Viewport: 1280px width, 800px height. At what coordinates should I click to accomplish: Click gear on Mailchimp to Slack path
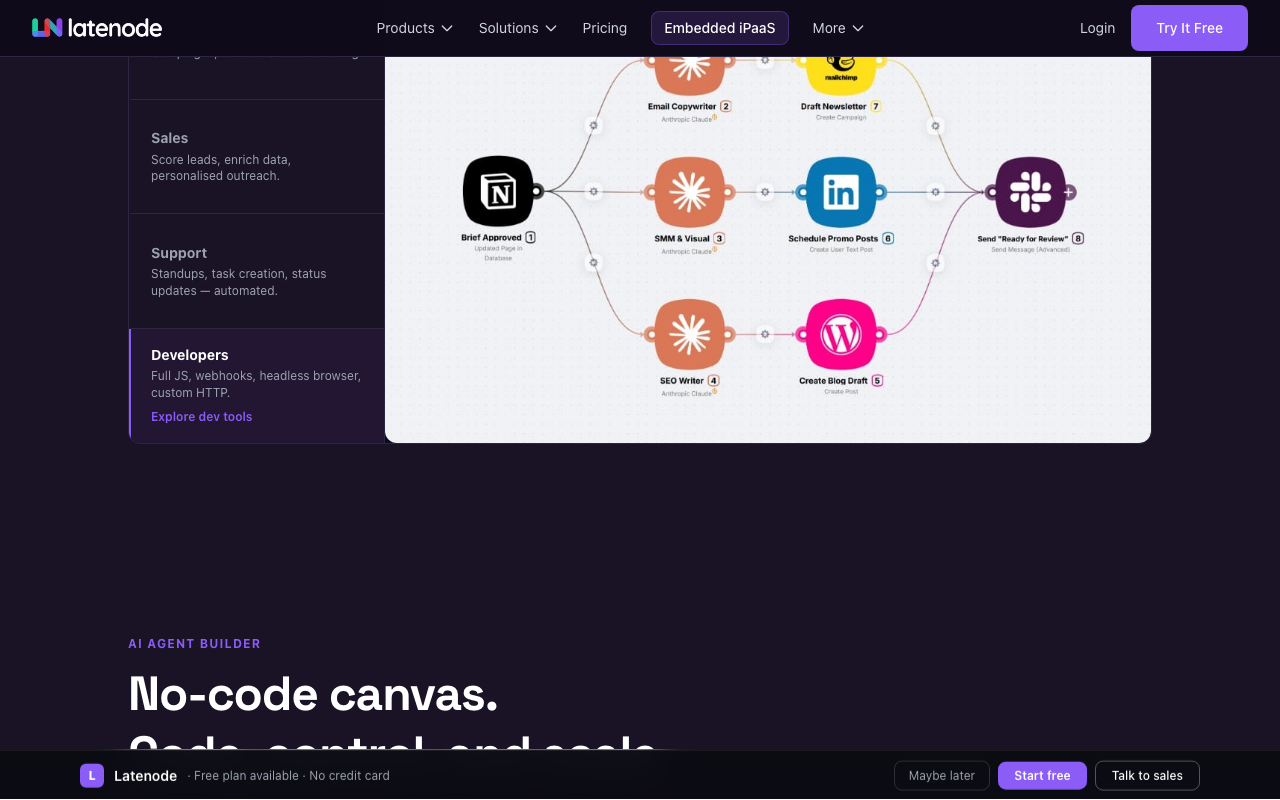[x=935, y=126]
